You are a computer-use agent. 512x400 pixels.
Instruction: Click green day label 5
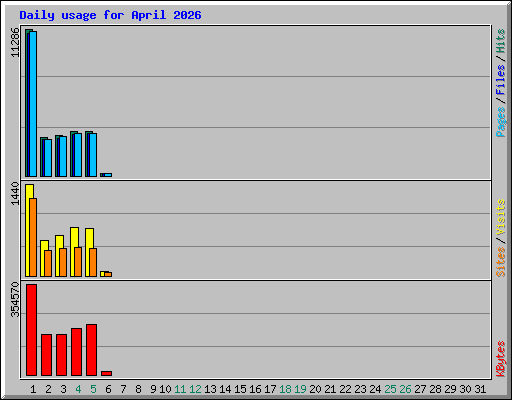93,389
